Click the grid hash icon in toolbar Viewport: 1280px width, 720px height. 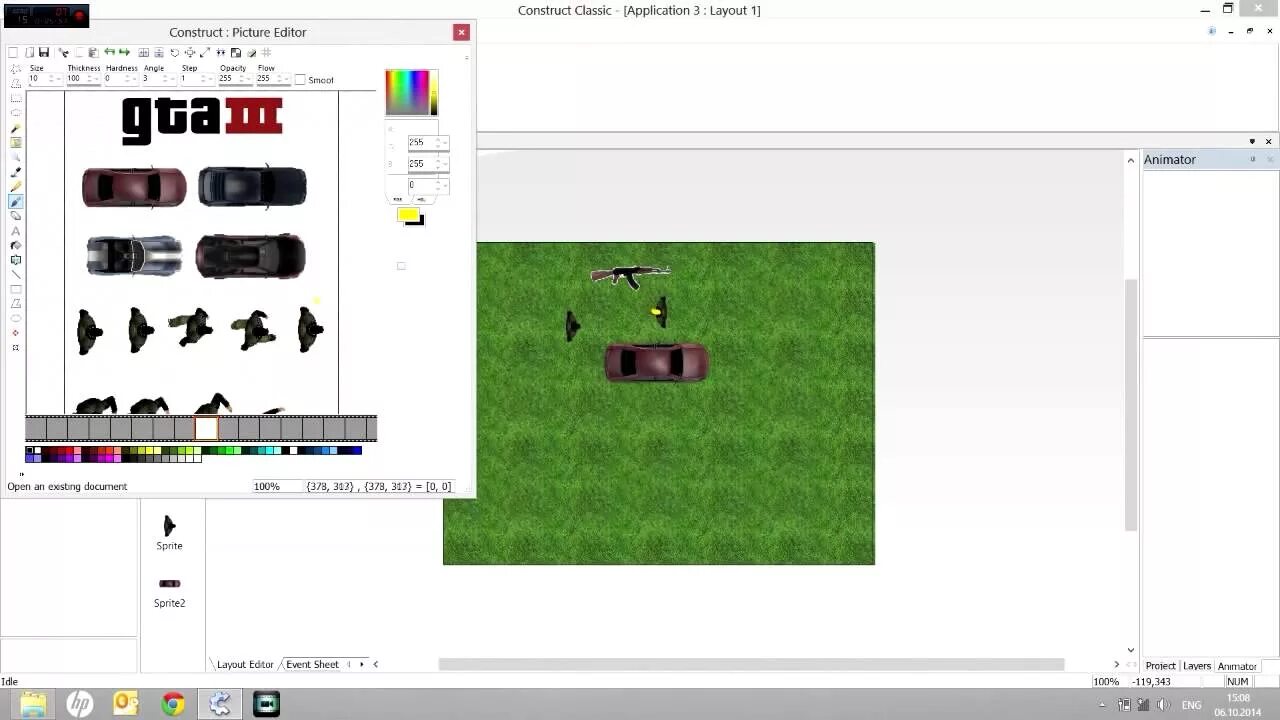(x=266, y=52)
